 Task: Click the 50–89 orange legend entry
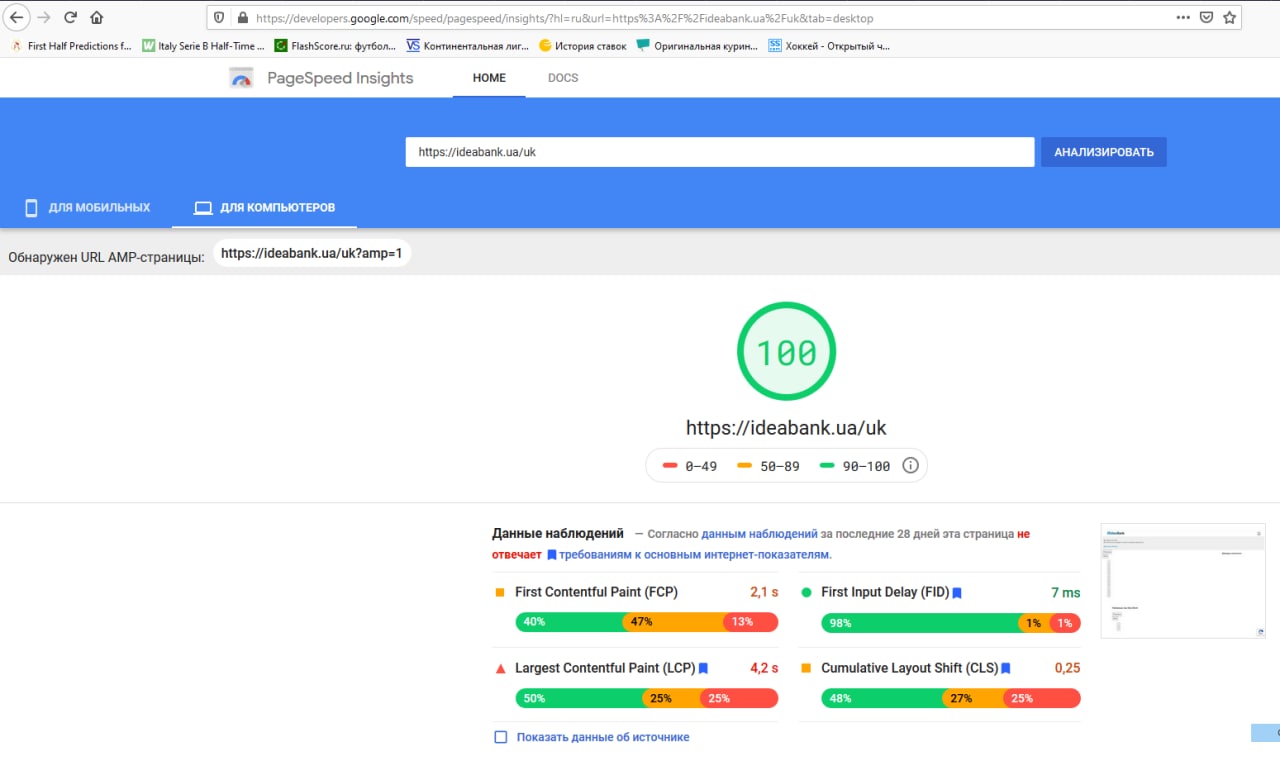[768, 466]
